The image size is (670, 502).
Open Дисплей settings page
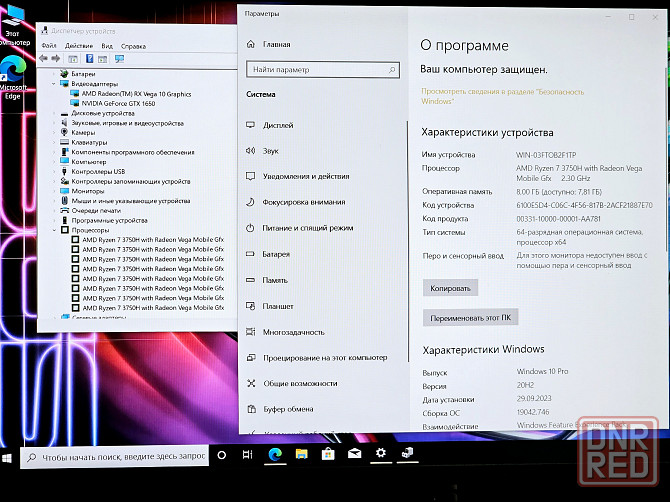coord(270,125)
